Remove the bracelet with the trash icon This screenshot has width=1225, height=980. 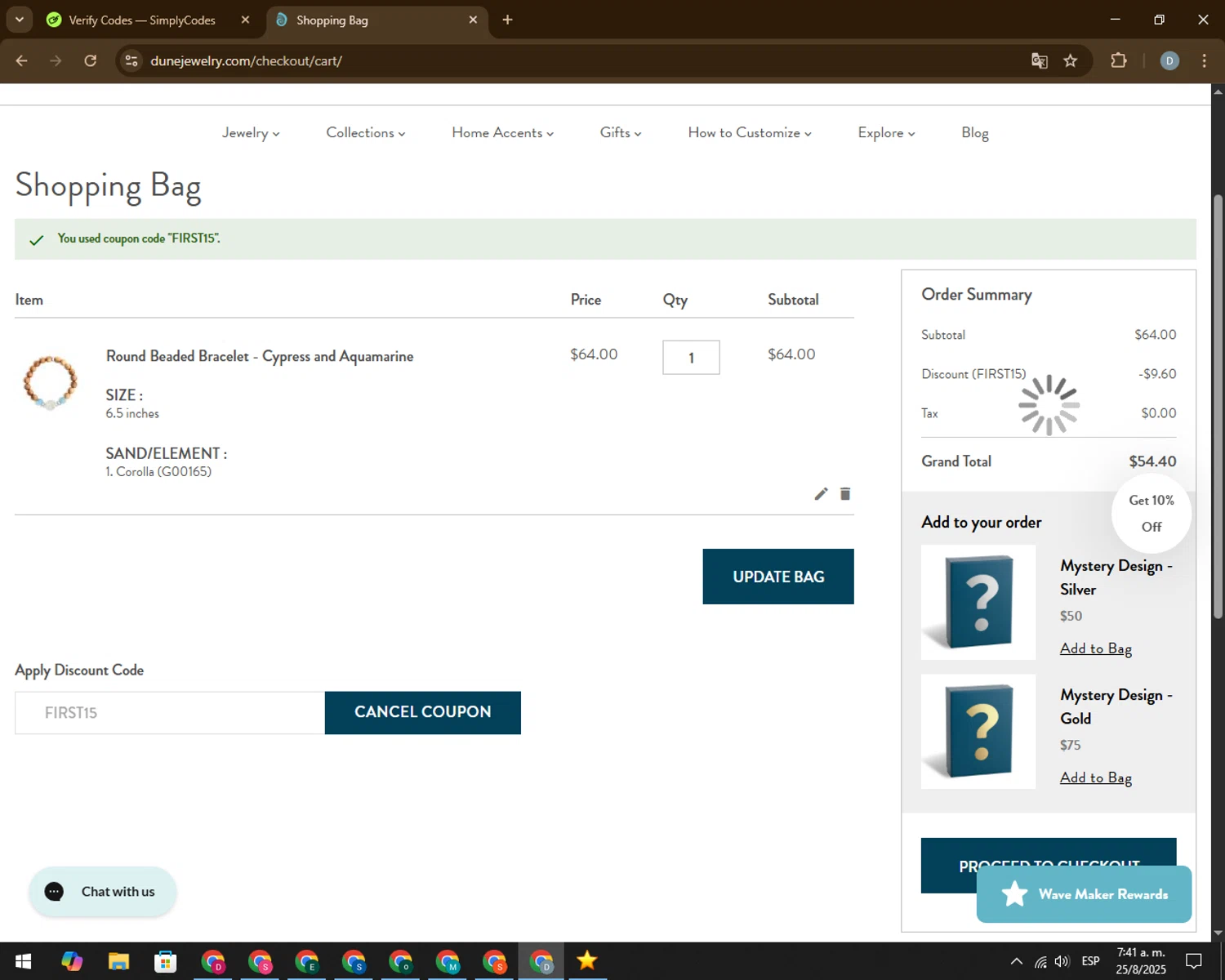[x=845, y=494]
